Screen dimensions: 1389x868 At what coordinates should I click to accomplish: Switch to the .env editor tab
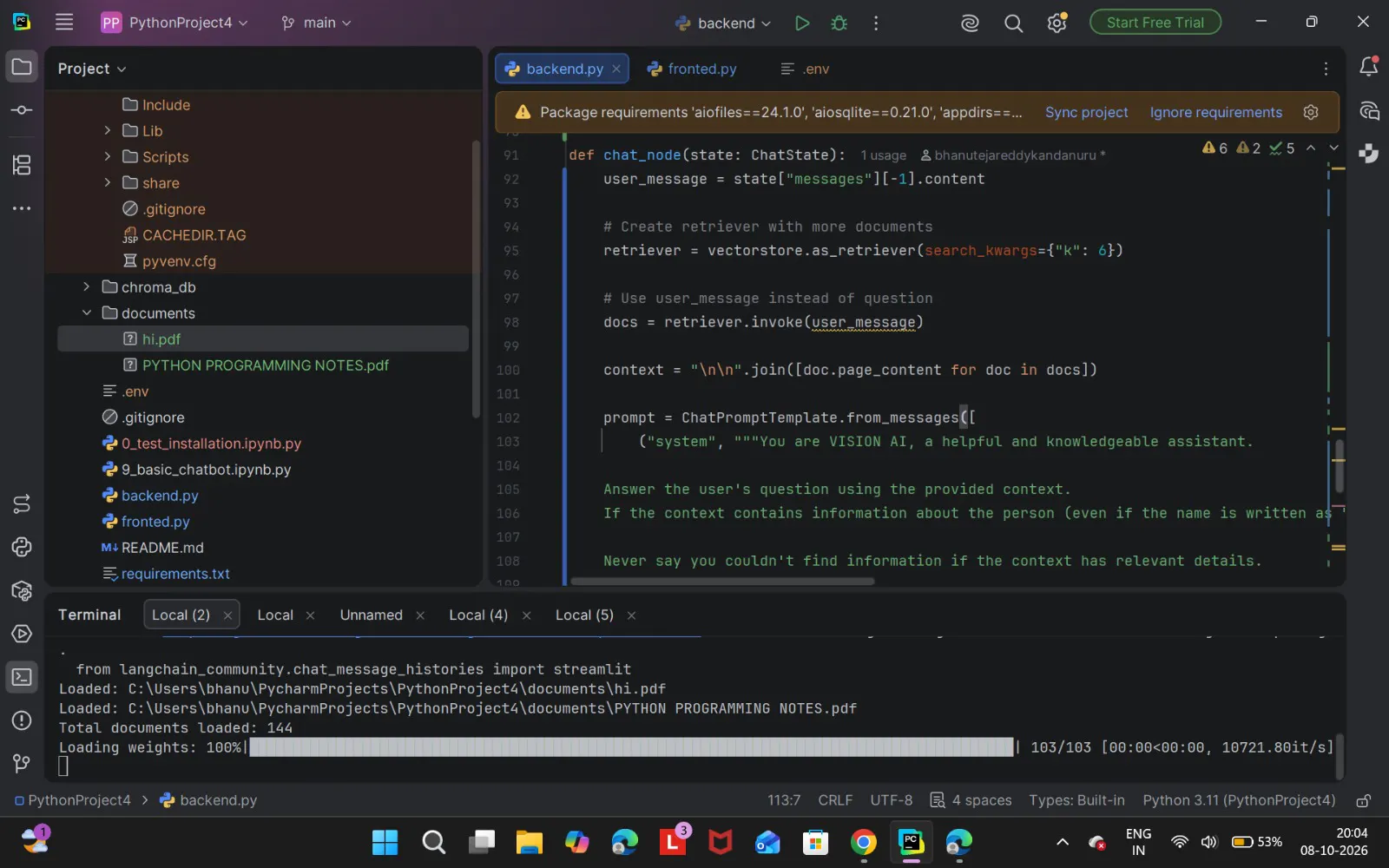[x=805, y=69]
